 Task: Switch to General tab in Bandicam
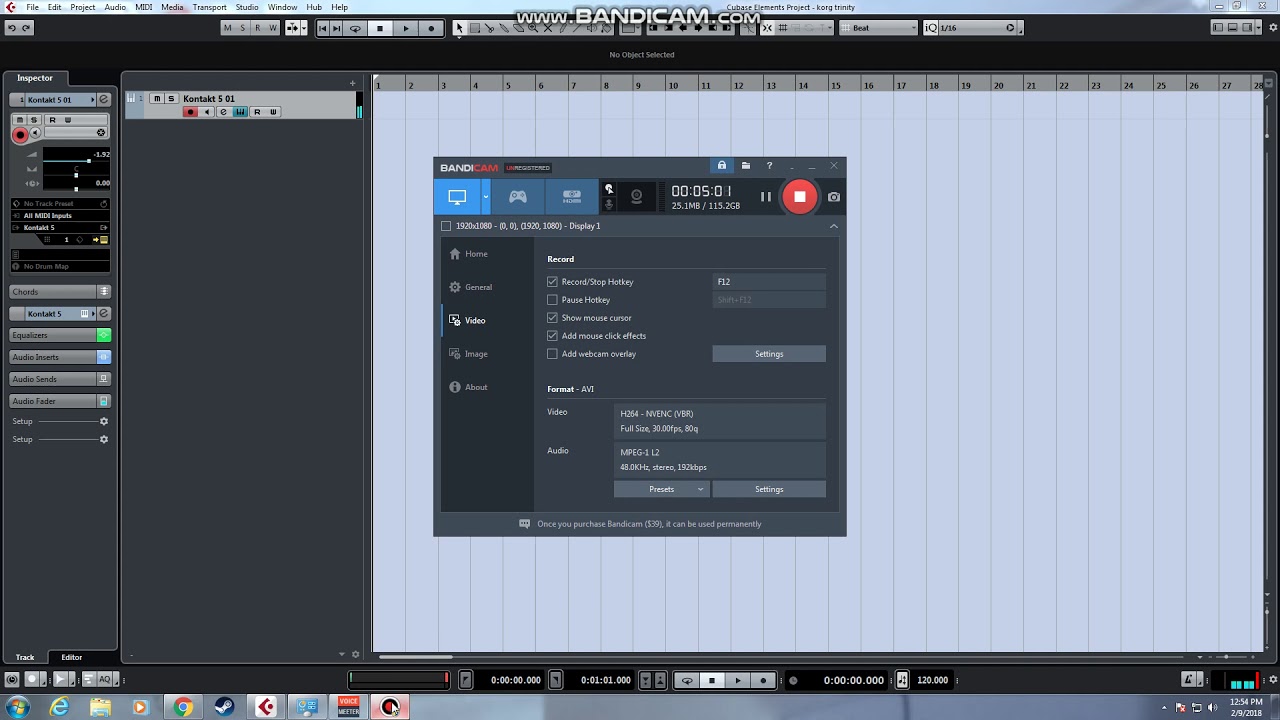click(x=478, y=287)
